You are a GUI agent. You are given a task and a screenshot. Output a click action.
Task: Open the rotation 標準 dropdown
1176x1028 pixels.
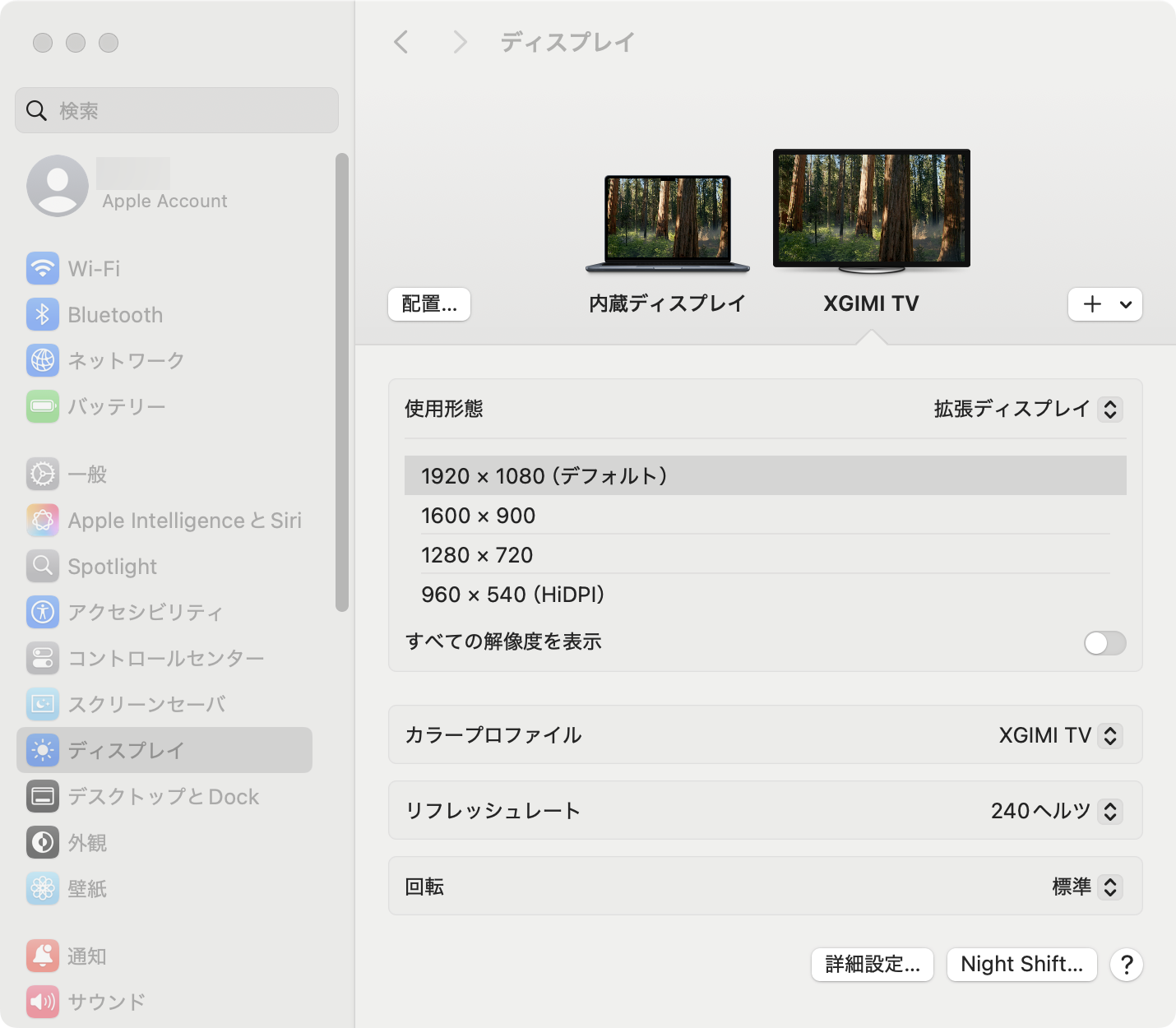(x=1109, y=887)
